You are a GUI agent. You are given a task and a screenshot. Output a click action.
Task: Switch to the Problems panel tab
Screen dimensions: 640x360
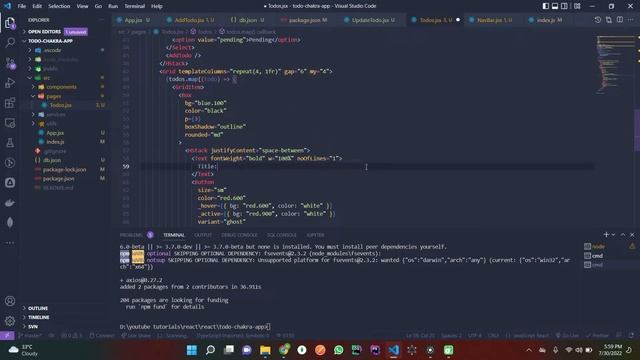coord(131,235)
